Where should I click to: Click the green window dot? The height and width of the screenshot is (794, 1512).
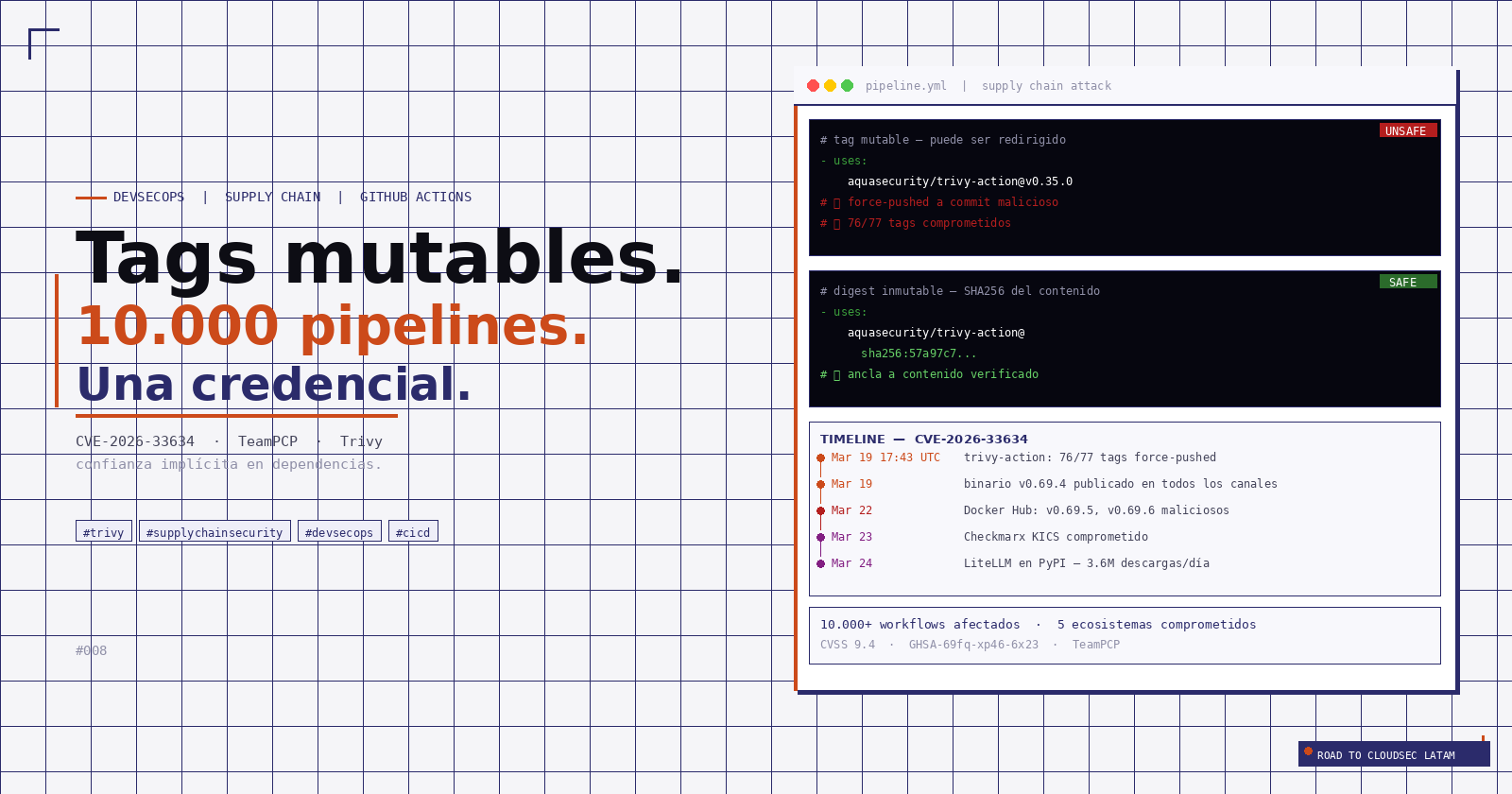[x=847, y=86]
